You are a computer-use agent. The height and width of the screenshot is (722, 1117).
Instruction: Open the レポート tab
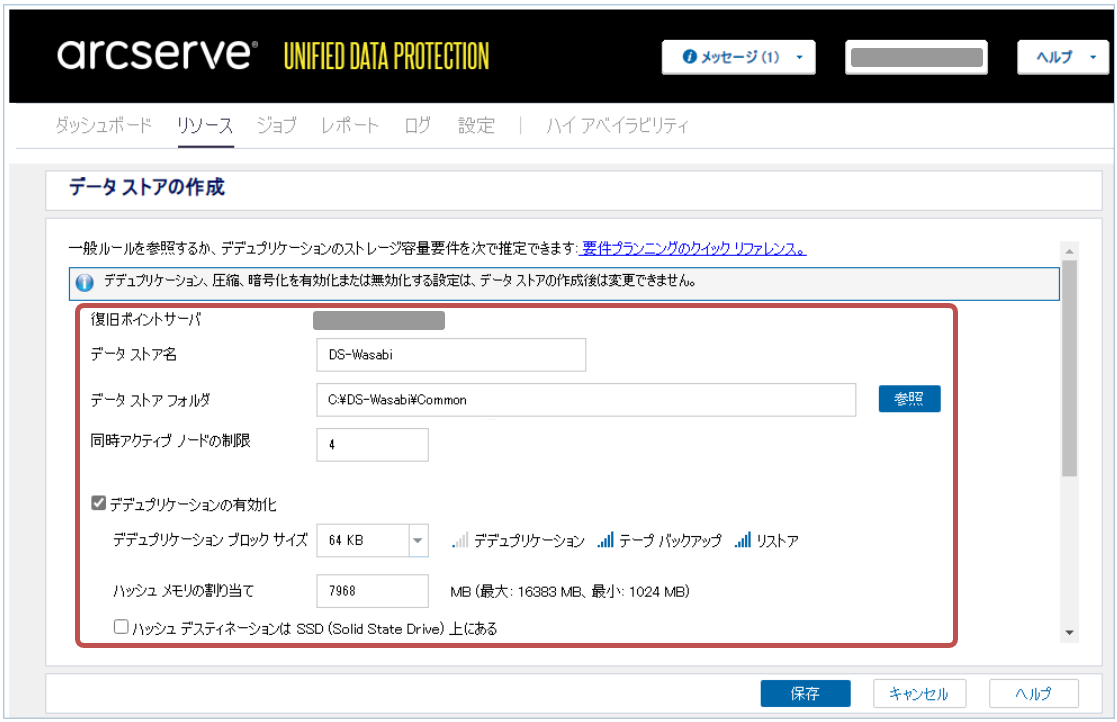click(x=350, y=125)
